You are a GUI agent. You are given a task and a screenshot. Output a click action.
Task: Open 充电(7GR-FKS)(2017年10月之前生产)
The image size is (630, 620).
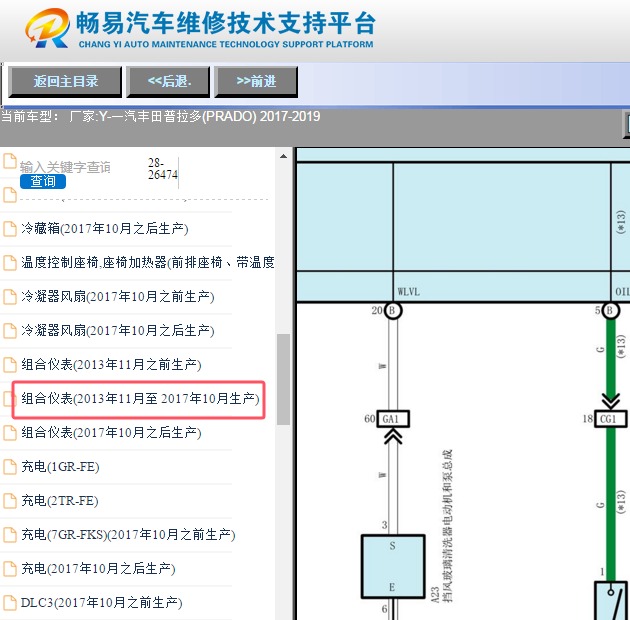tap(128, 535)
